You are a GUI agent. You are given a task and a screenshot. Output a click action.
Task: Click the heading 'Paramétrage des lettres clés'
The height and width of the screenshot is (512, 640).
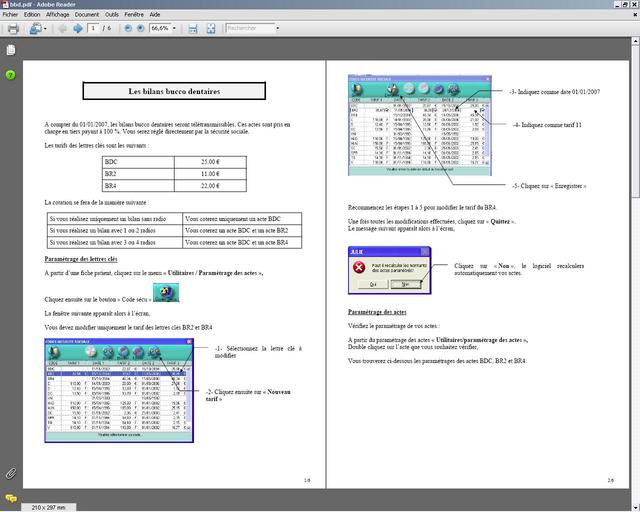[x=81, y=259]
